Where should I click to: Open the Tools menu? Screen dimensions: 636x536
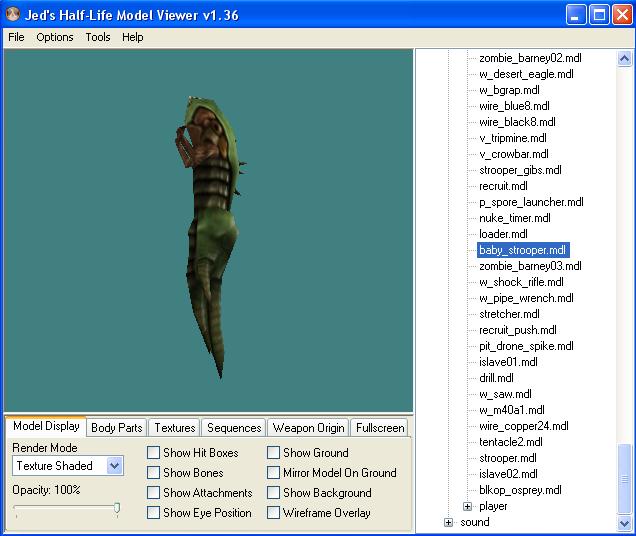pyautogui.click(x=98, y=37)
